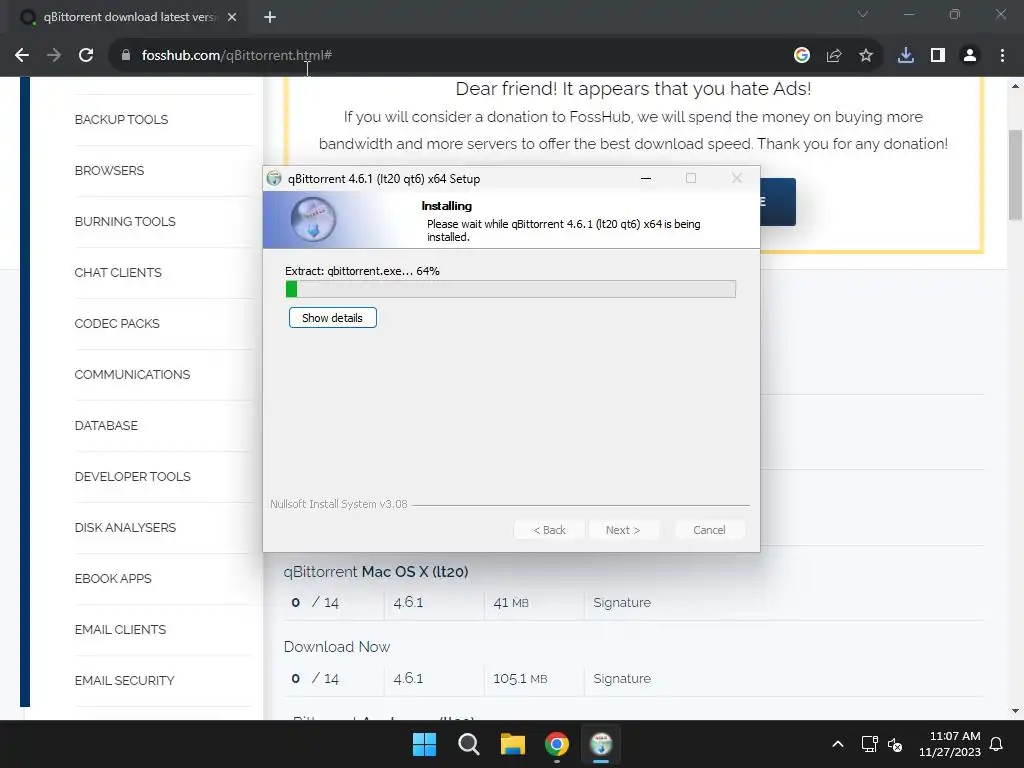1024x768 pixels.
Task: Bookmark this page with star icon
Action: 866,56
